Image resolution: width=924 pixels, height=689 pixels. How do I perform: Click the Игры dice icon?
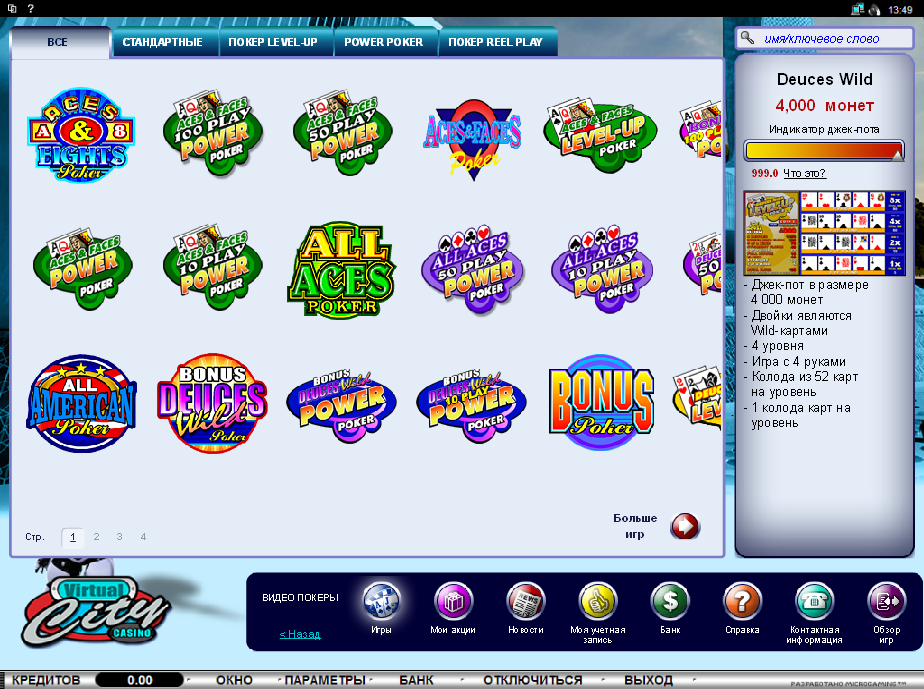[381, 602]
